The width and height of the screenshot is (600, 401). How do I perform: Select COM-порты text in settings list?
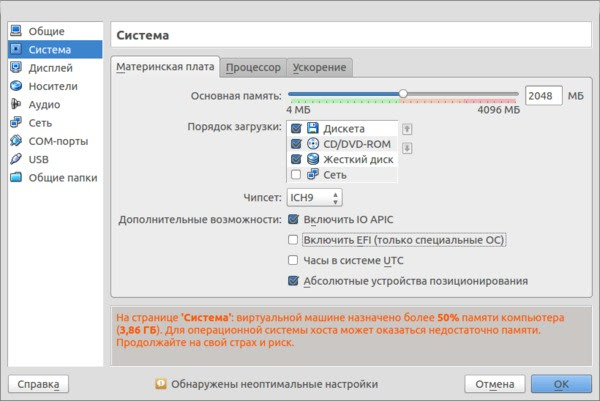pos(59,141)
